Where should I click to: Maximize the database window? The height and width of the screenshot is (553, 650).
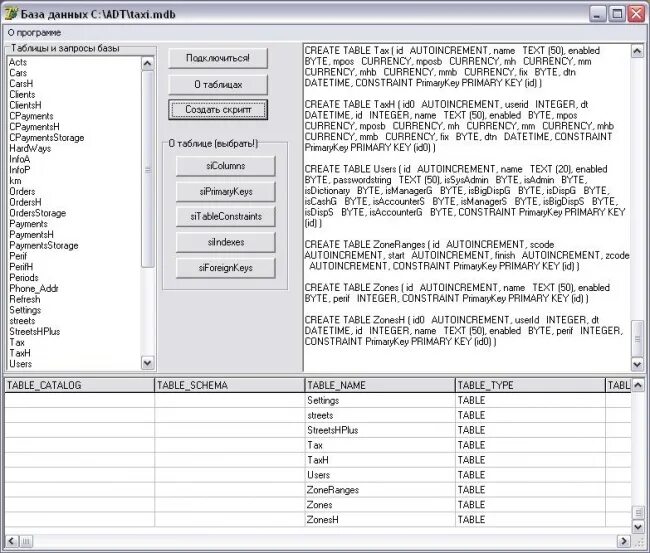click(x=617, y=14)
